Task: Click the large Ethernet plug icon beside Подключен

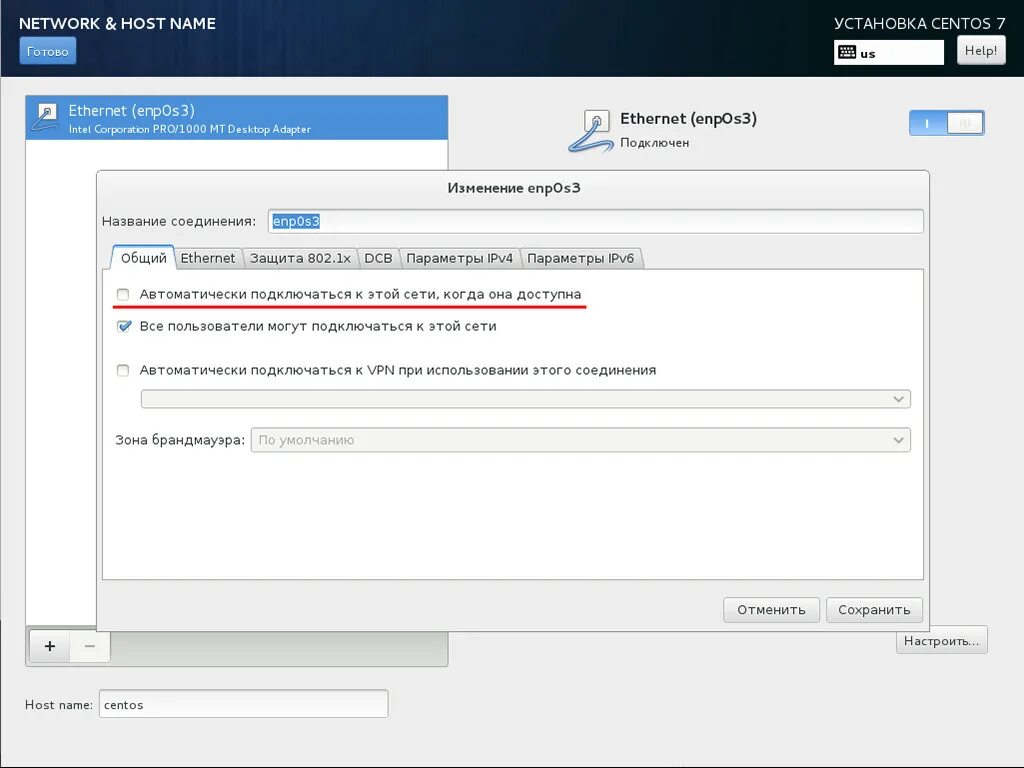Action: coord(590,131)
